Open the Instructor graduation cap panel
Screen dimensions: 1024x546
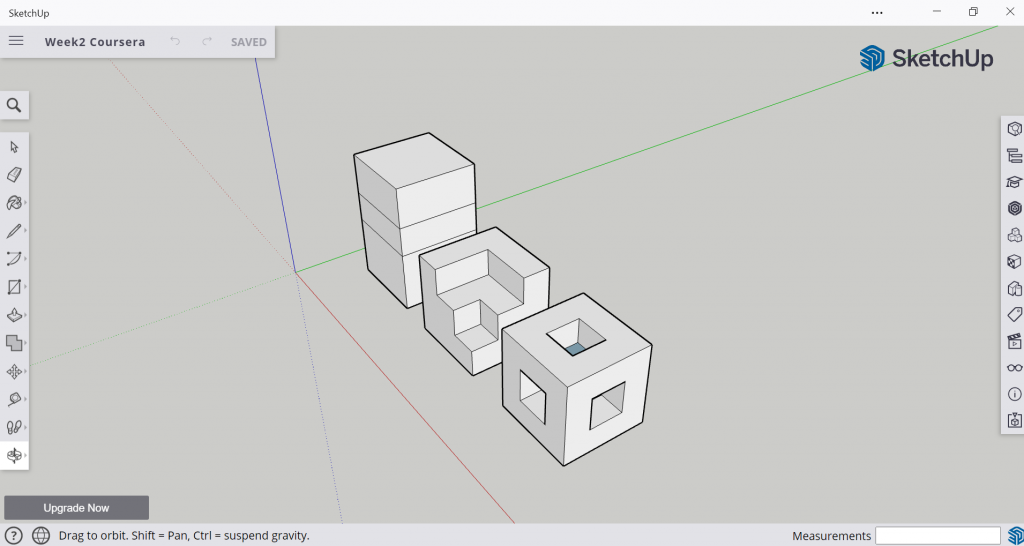click(1014, 182)
